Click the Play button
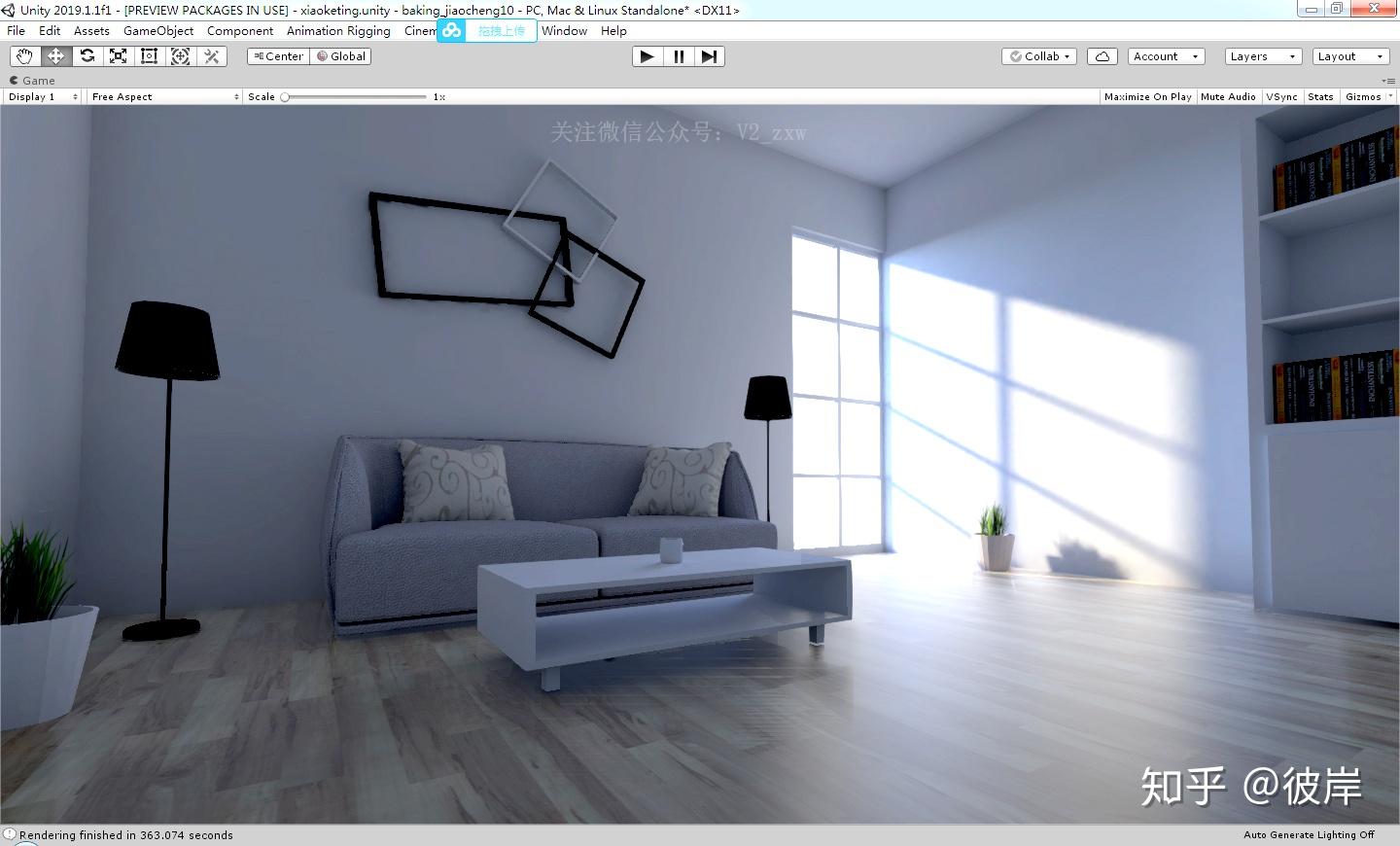 647,56
